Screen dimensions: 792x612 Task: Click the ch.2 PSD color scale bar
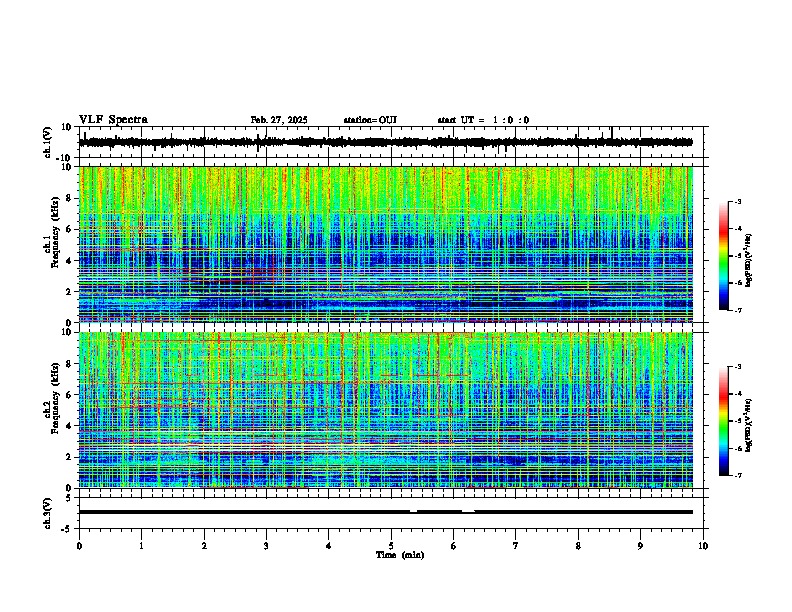coord(724,421)
